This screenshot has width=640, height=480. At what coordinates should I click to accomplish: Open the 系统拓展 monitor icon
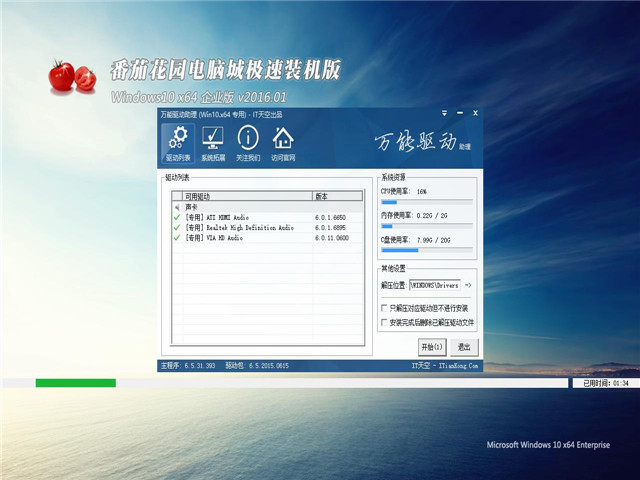[212, 143]
